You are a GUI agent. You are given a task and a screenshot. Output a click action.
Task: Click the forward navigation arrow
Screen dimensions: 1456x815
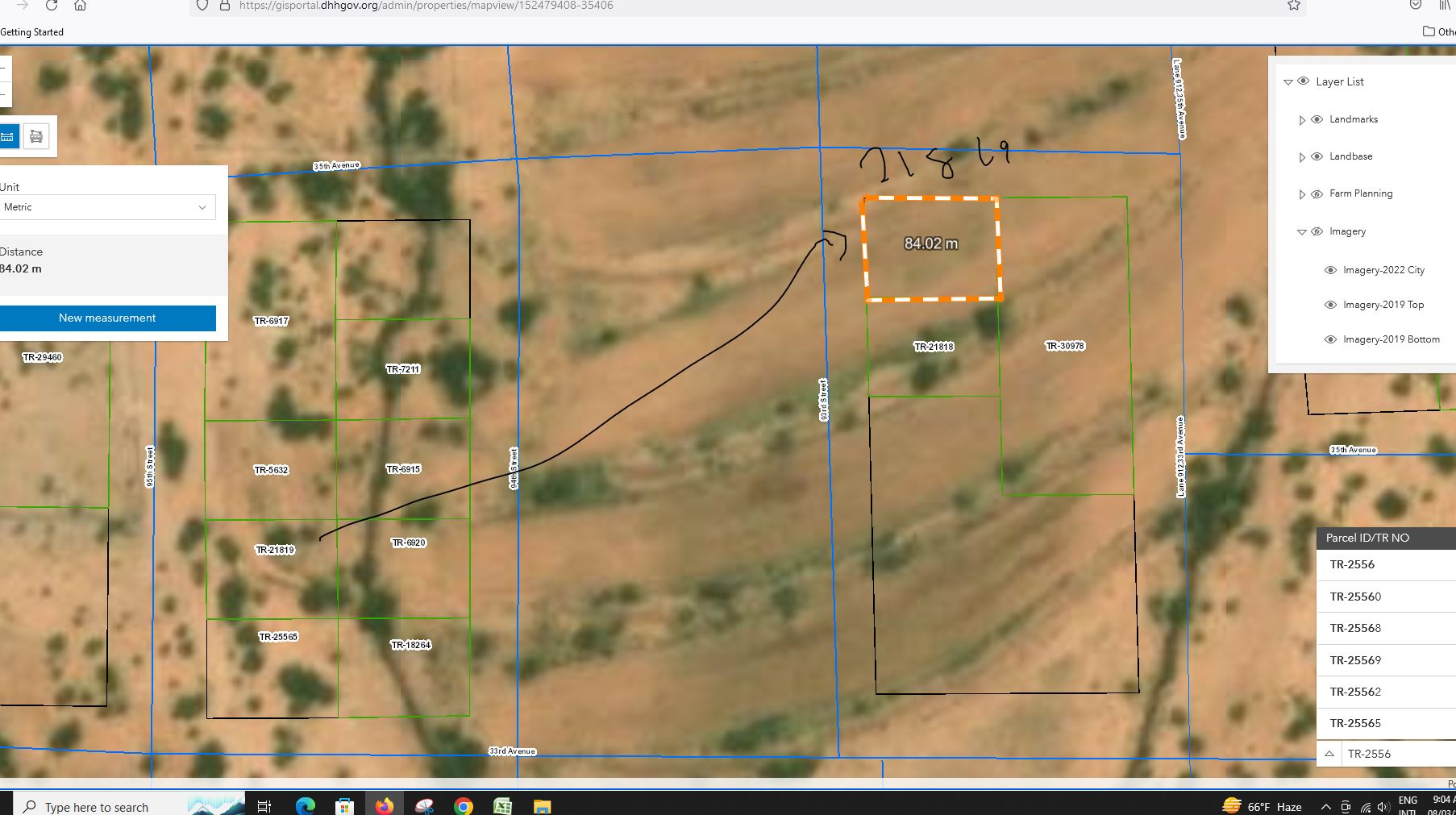click(x=23, y=5)
